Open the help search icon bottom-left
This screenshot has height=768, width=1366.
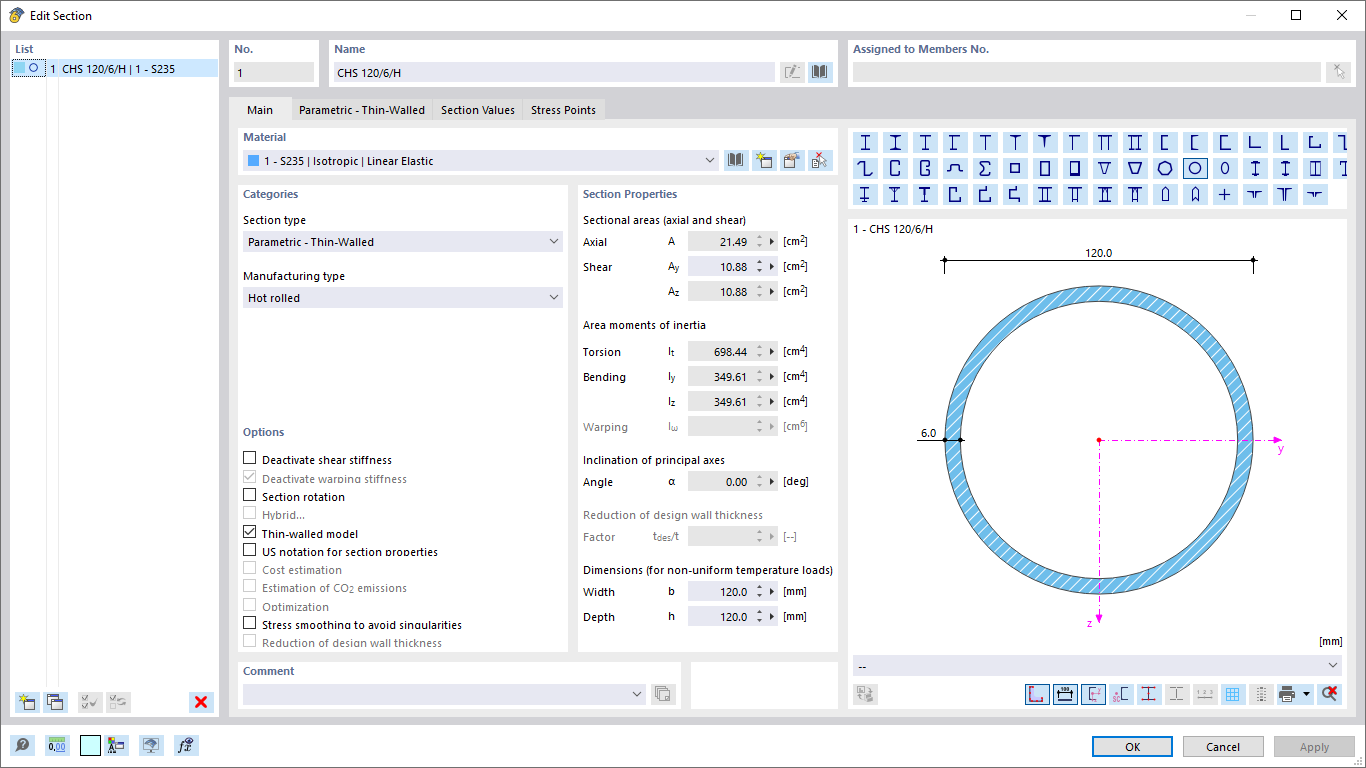pos(22,746)
